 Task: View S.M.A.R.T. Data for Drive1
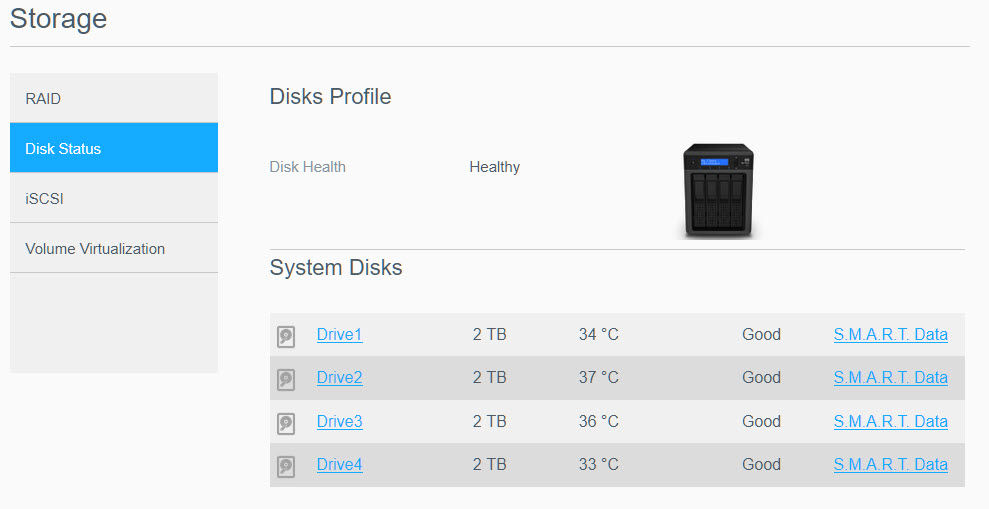[x=890, y=335]
